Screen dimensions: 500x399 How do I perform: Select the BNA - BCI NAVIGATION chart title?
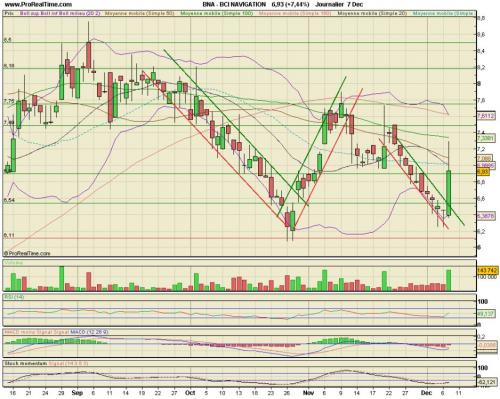point(234,4)
